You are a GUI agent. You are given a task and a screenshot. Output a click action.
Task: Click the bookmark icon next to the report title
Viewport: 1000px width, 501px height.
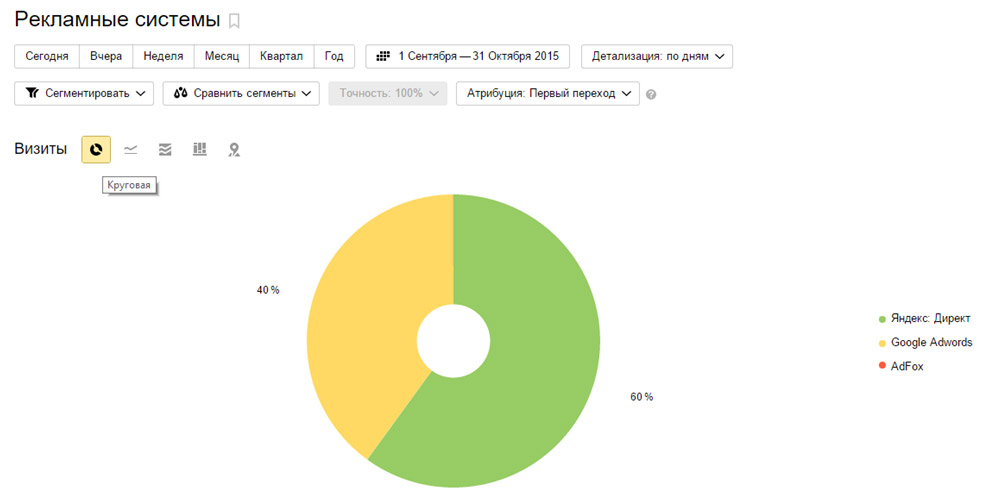(235, 21)
